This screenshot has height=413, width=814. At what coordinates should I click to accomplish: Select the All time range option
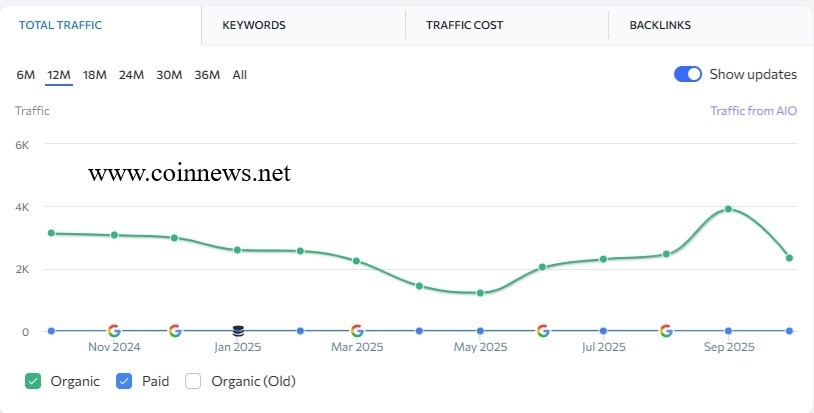(240, 75)
